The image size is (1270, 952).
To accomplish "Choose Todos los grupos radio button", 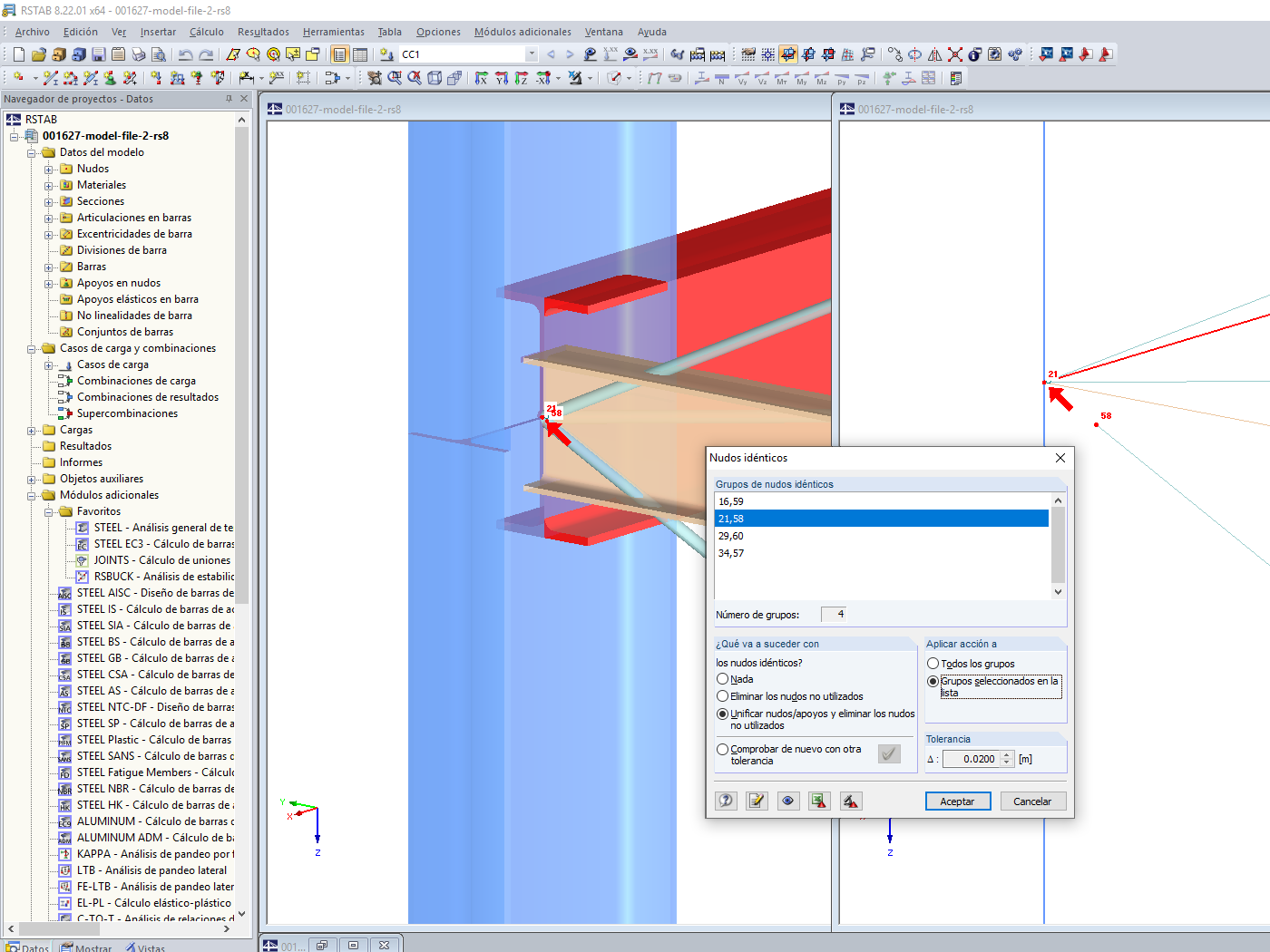I will 933,664.
